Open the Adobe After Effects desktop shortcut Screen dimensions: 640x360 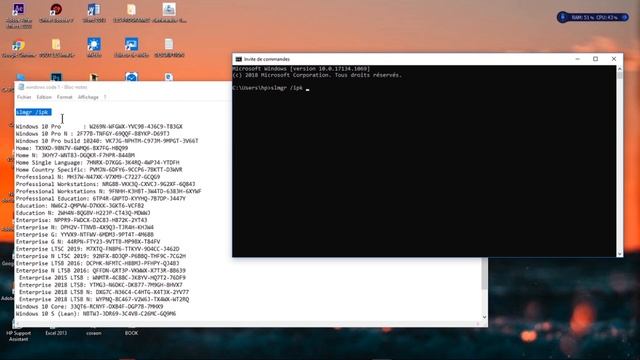[18, 9]
